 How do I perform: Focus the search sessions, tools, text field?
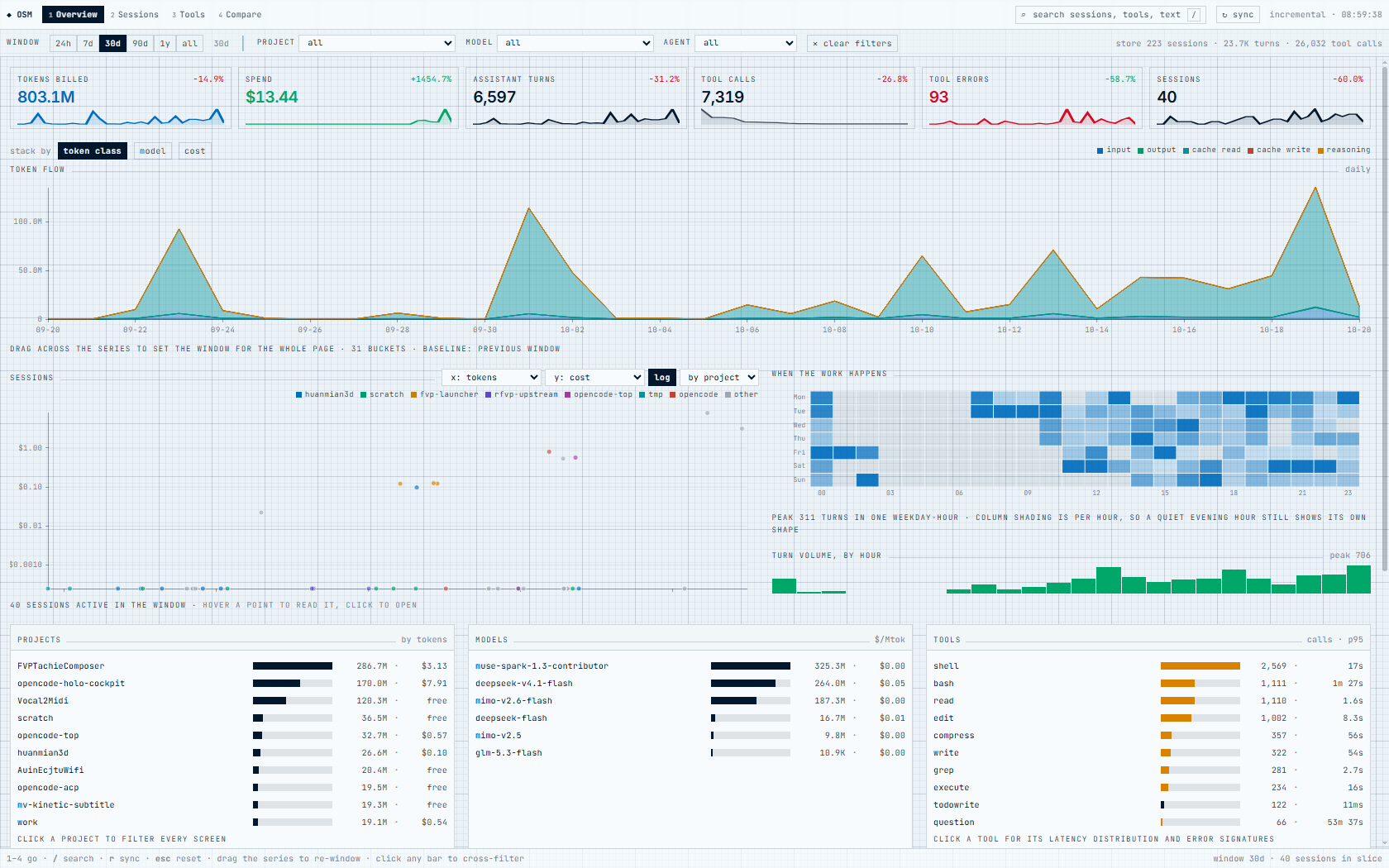[1110, 15]
